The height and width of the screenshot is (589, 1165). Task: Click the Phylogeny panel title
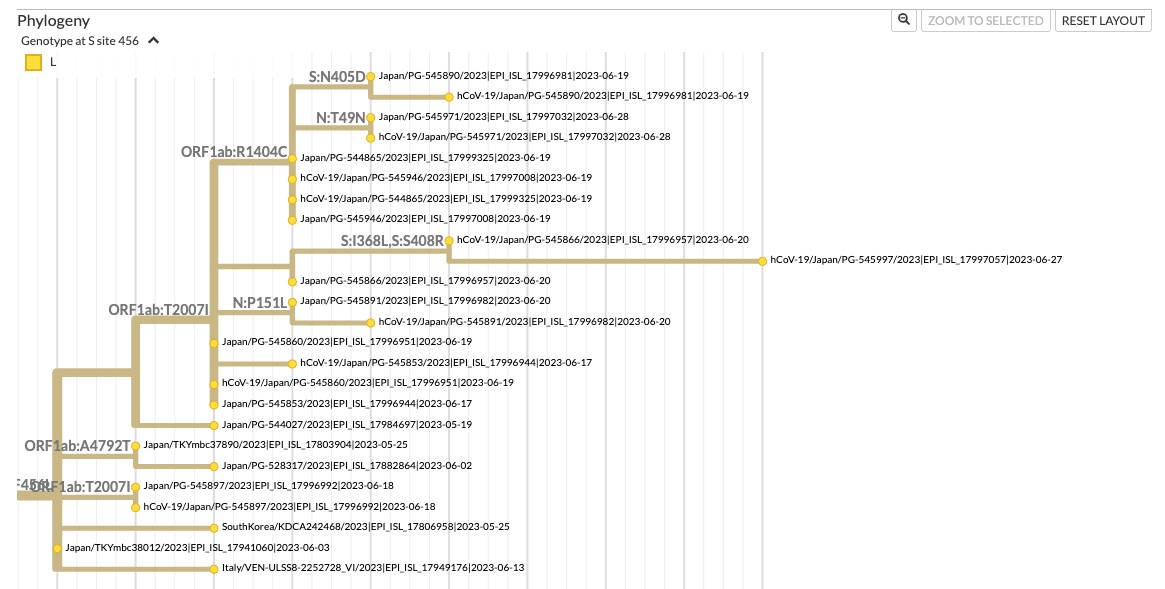[x=53, y=20]
